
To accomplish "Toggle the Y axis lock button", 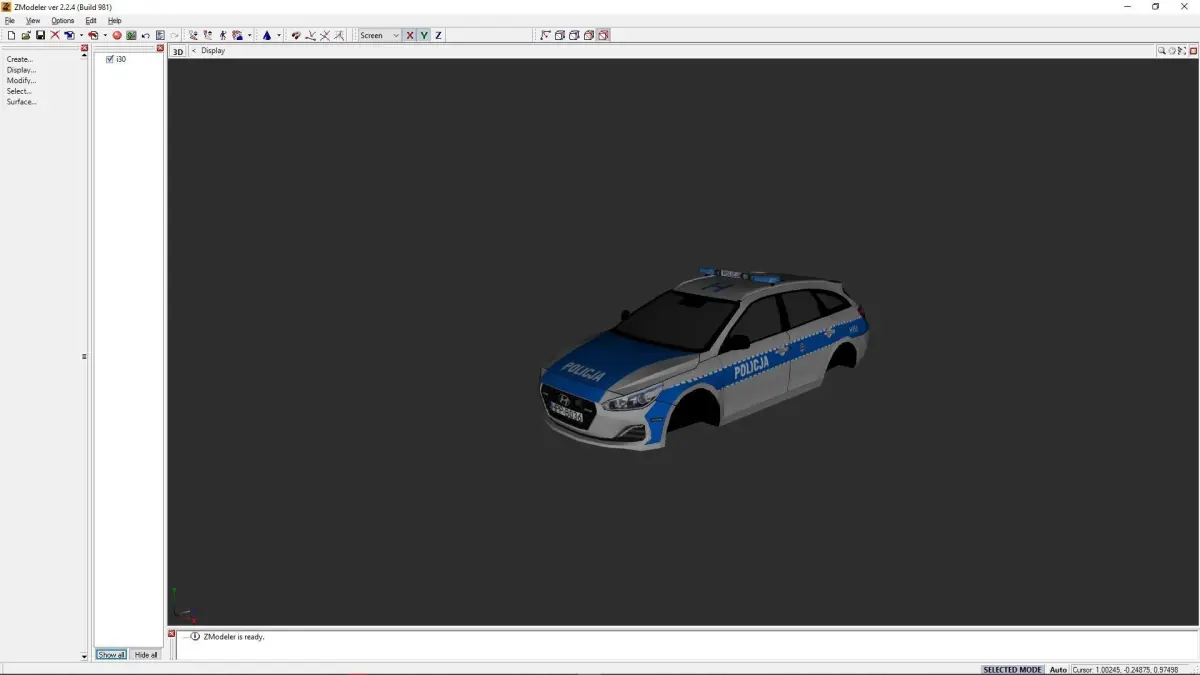I will (424, 35).
